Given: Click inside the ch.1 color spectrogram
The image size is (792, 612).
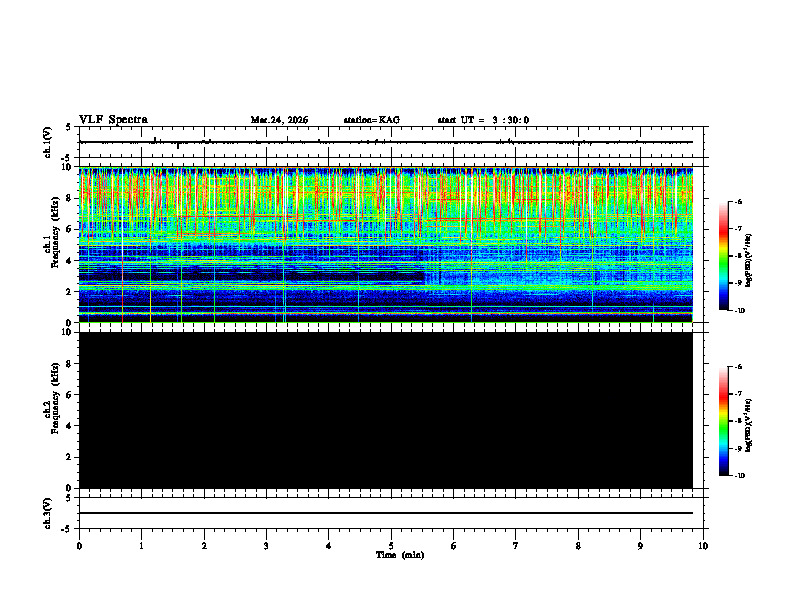Looking at the screenshot, I should (x=386, y=244).
